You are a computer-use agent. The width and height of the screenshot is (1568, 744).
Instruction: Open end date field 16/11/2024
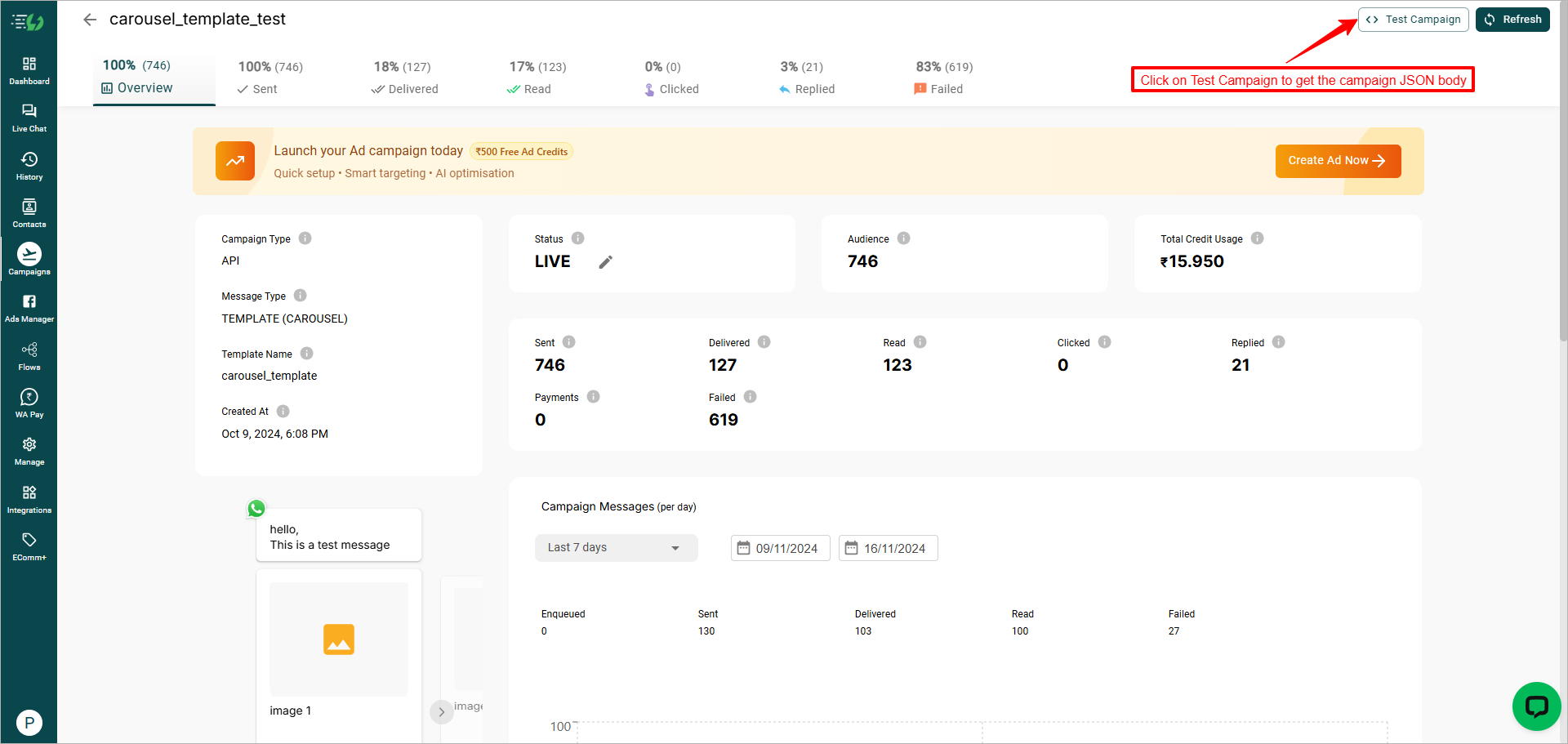pos(888,548)
